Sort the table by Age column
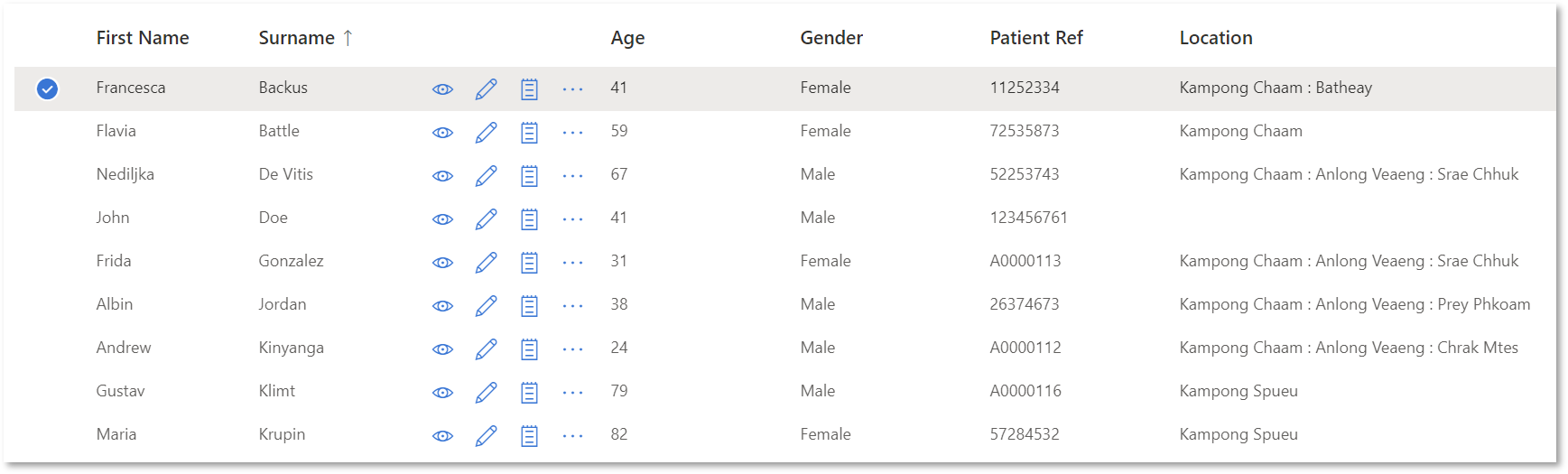 click(627, 38)
